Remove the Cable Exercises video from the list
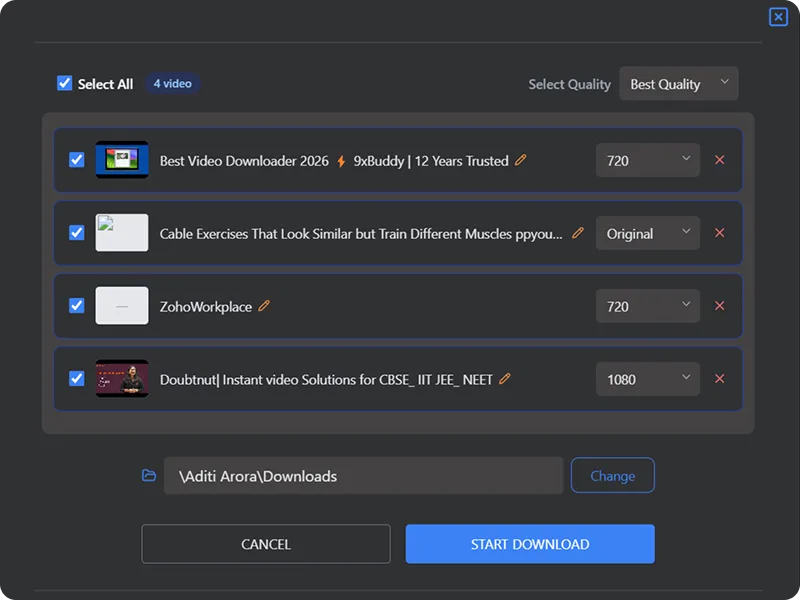Image resolution: width=800 pixels, height=600 pixels. (719, 233)
